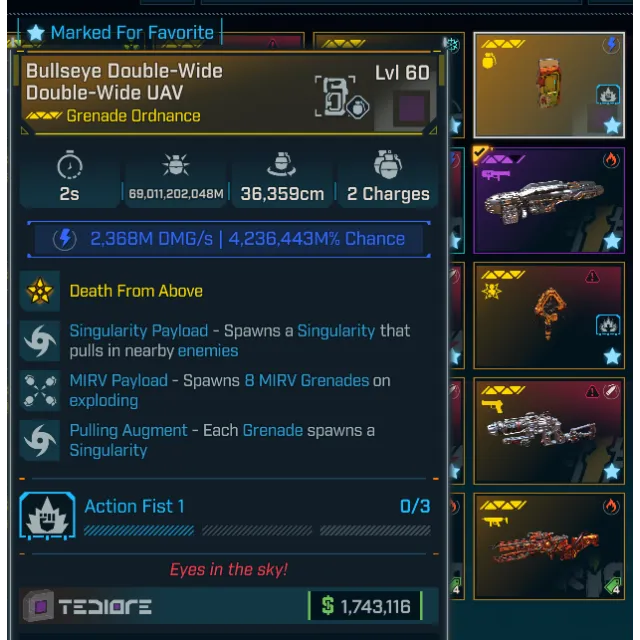
Task: Click the Action Fist 1 fist icon
Action: coord(47,516)
